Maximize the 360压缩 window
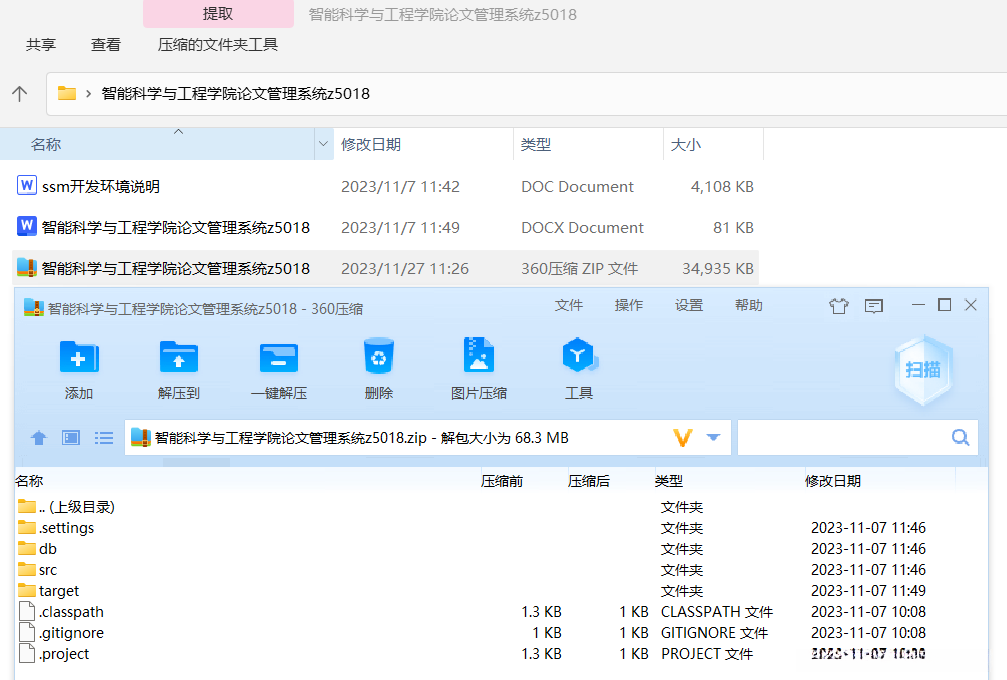Image resolution: width=1007 pixels, height=680 pixels. [944, 305]
